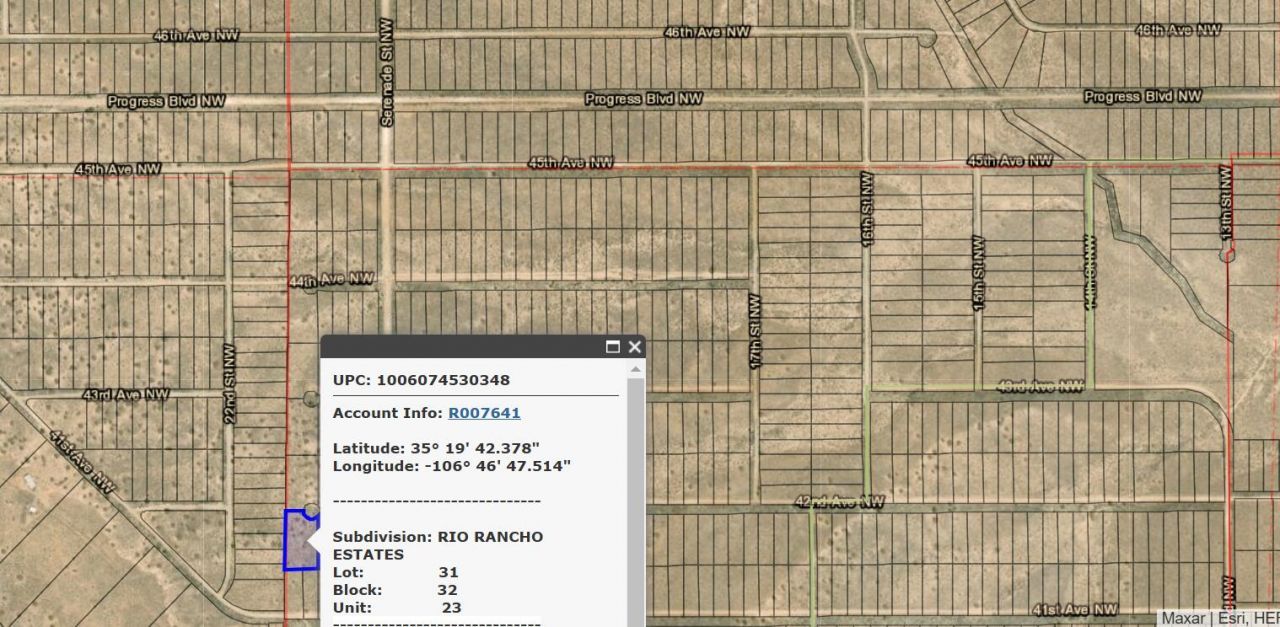The image size is (1280, 627).
Task: Click the popup scrollbar up arrow
Action: [636, 369]
